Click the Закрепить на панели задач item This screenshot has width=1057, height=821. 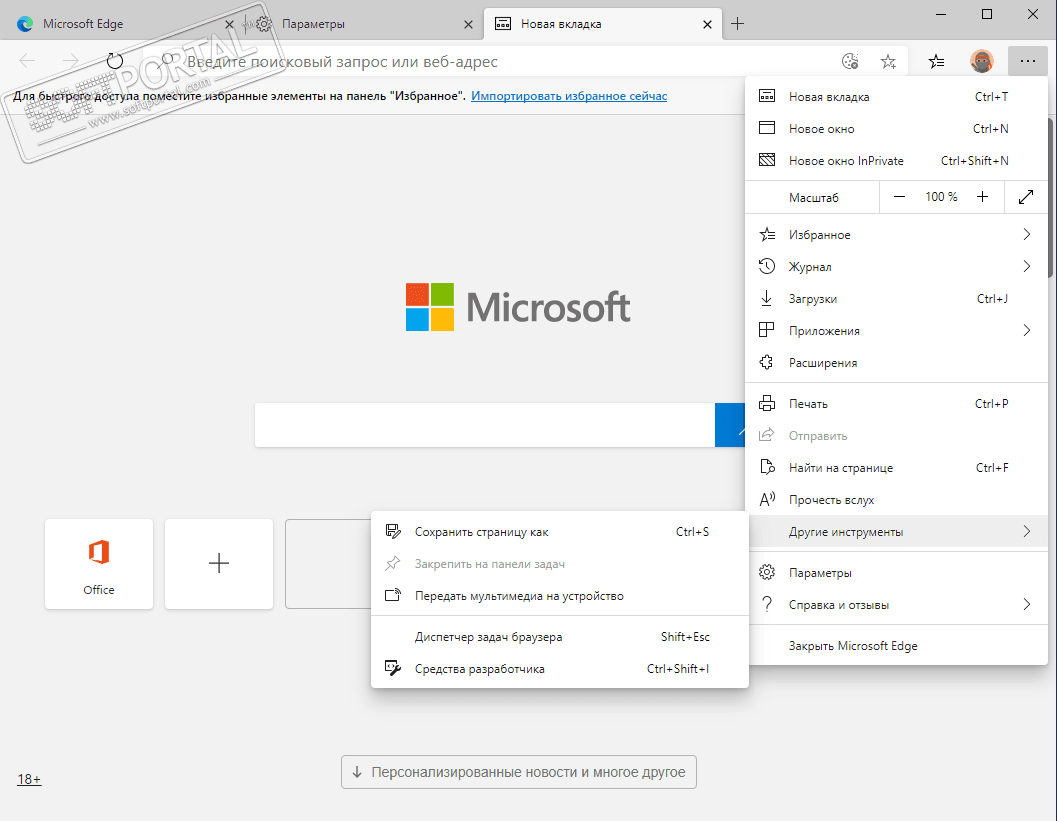tap(560, 564)
